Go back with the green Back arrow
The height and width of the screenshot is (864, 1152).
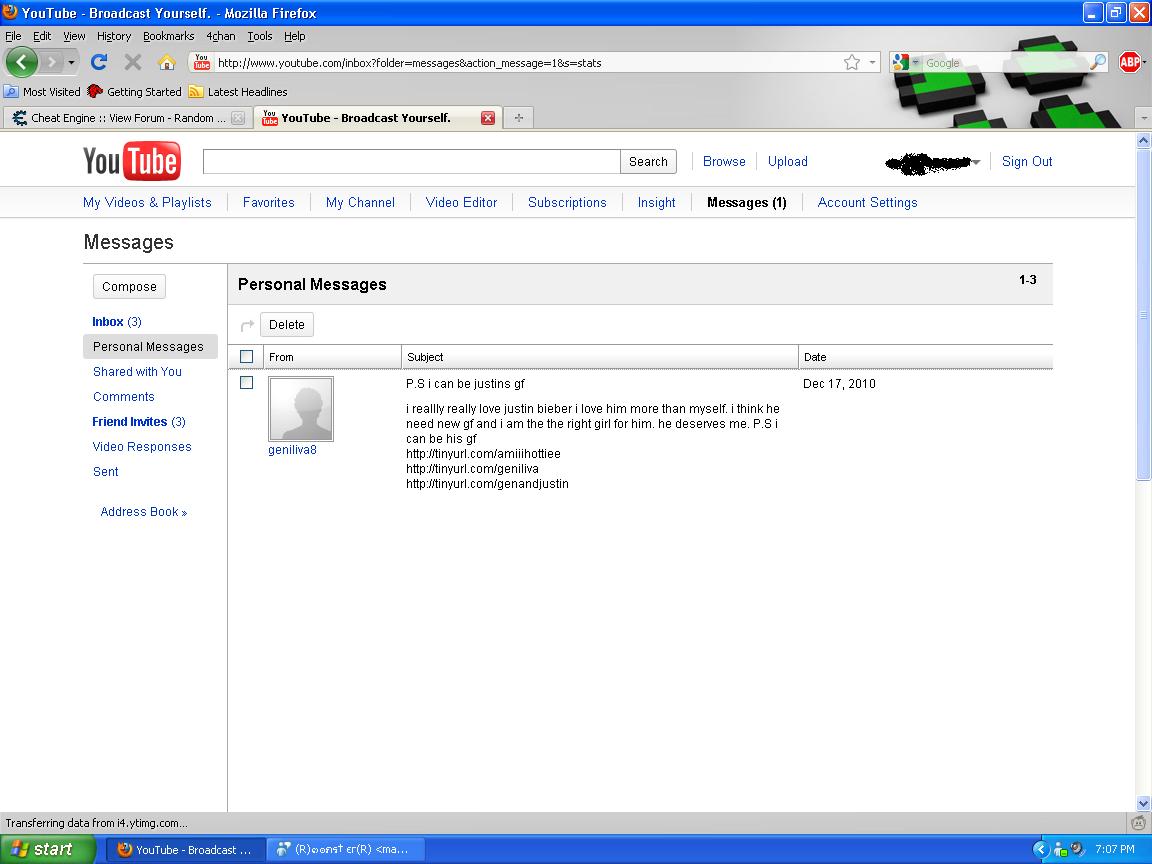(21, 62)
